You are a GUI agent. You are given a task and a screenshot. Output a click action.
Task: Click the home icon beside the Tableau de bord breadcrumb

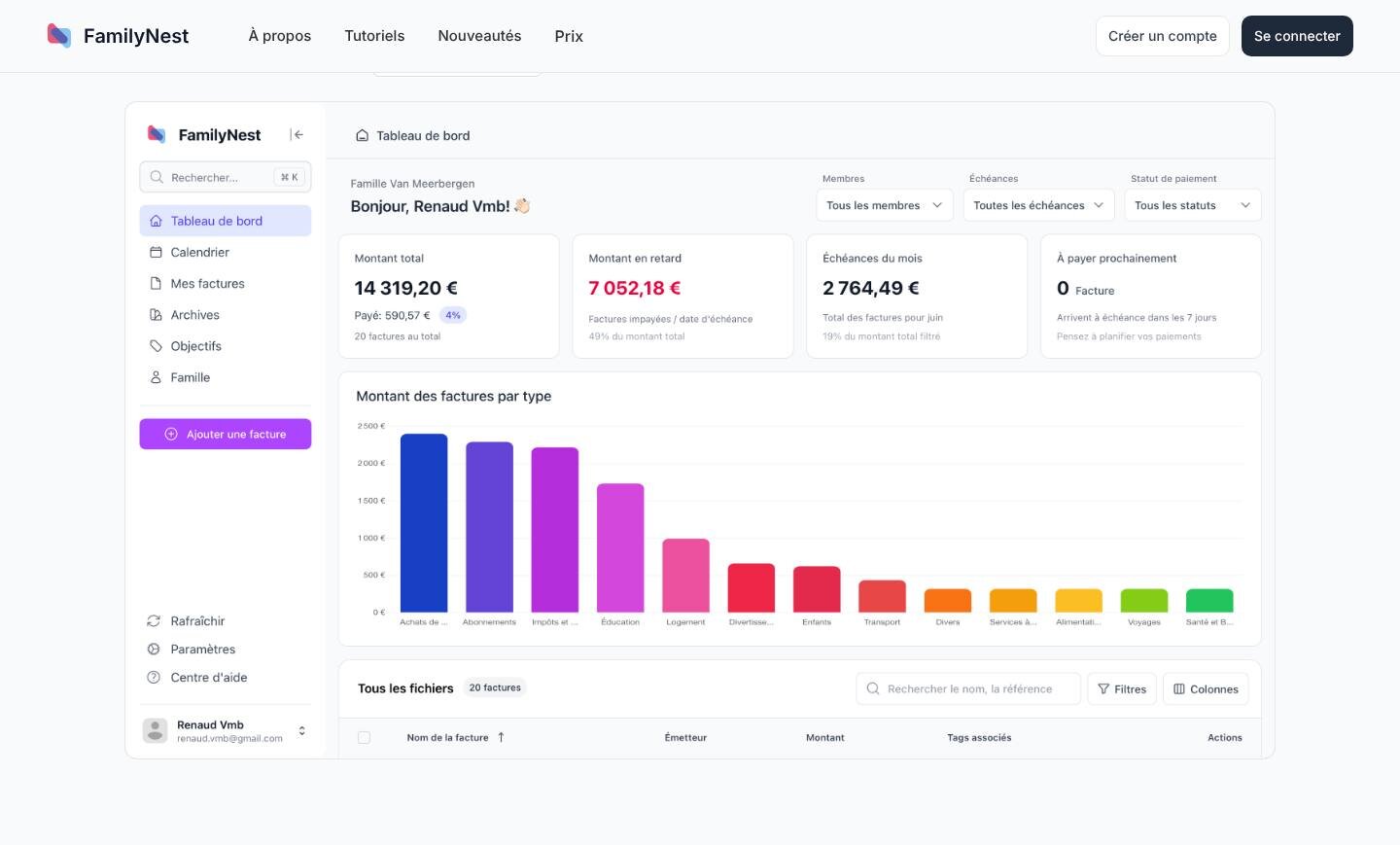[362, 135]
